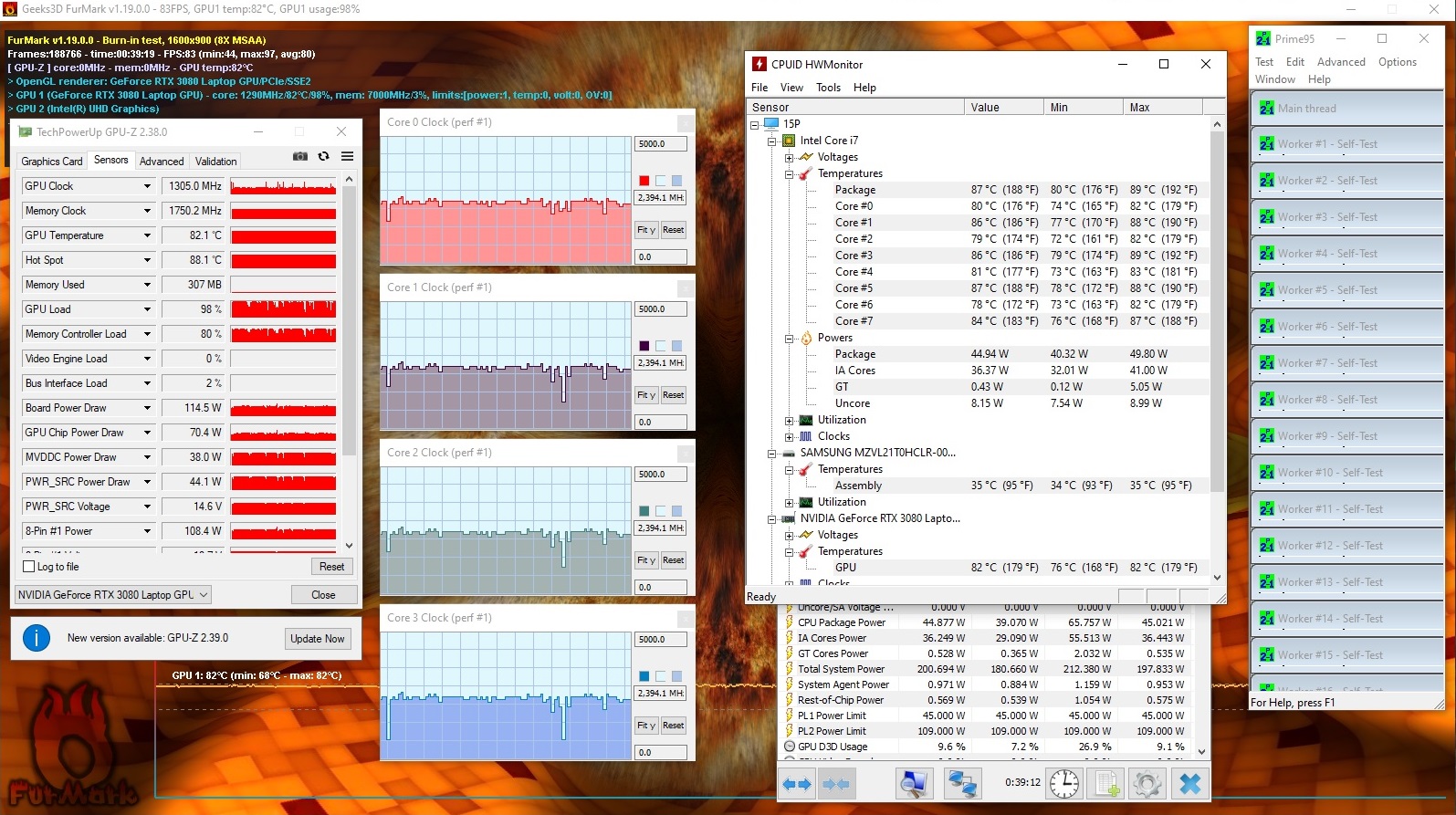1456x815 pixels.
Task: Click the Prime95 title bar icon
Action: click(1263, 38)
